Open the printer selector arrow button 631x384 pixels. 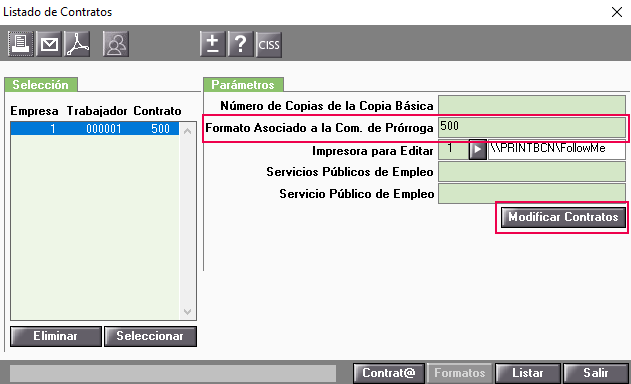(x=478, y=149)
